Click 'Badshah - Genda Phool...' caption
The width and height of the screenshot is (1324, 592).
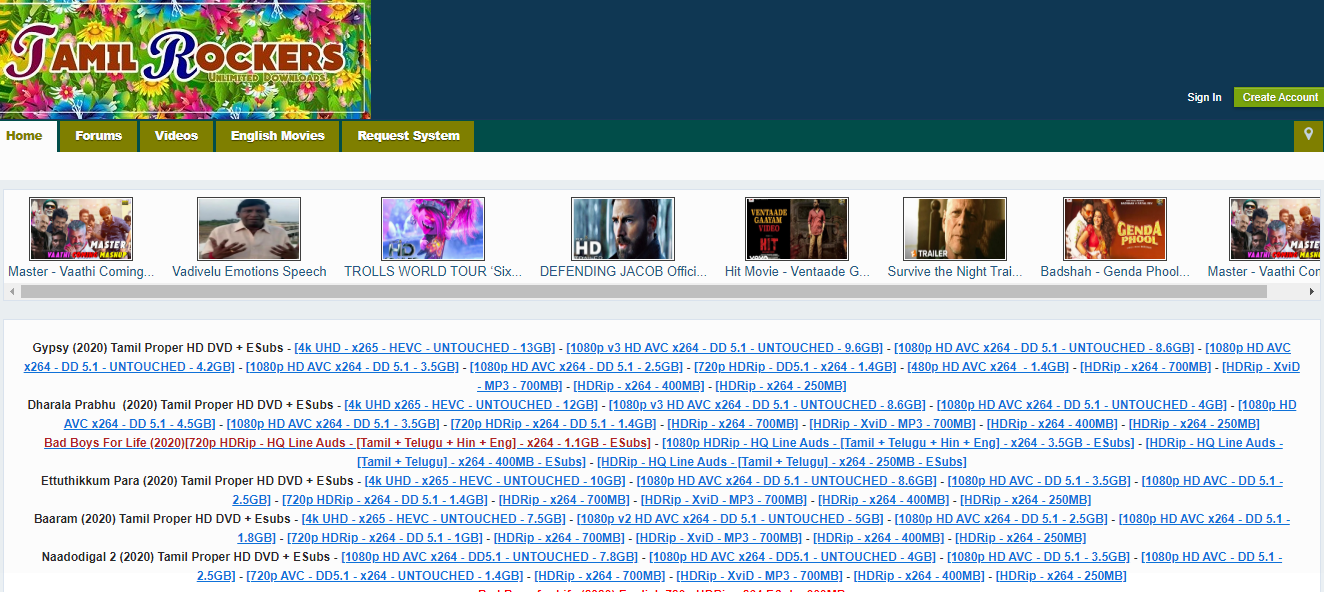(x=1115, y=271)
